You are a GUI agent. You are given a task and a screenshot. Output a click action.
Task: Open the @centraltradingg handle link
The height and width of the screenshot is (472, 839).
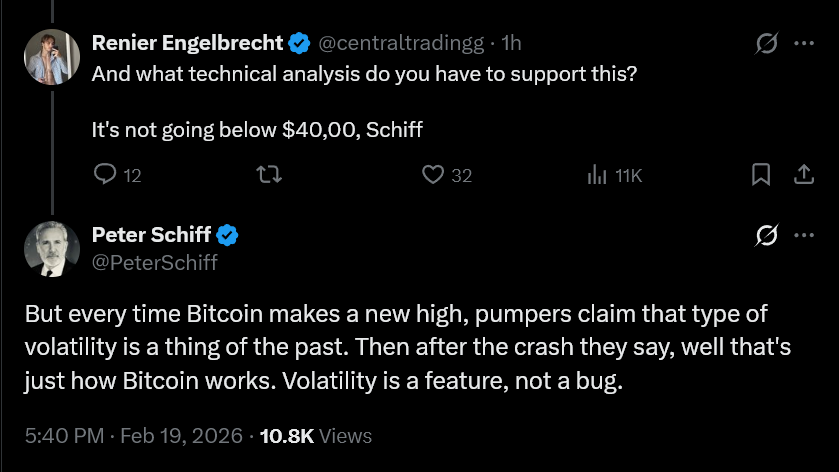(400, 43)
